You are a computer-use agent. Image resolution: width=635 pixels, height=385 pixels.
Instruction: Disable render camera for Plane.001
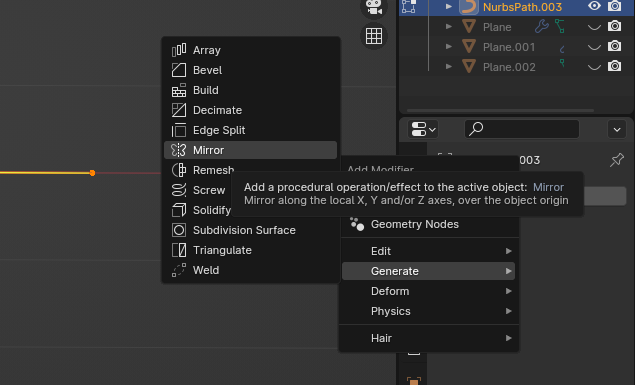click(x=614, y=46)
